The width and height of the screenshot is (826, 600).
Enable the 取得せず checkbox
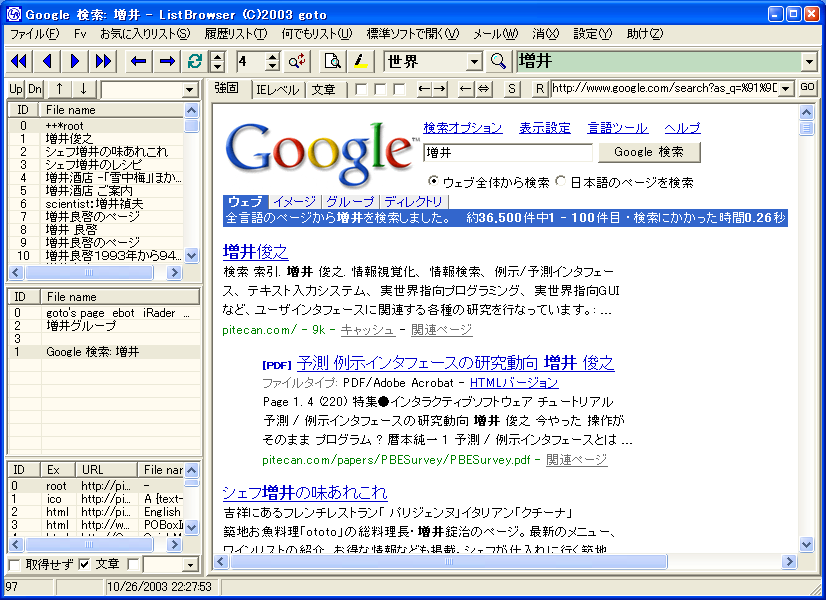pos(15,565)
